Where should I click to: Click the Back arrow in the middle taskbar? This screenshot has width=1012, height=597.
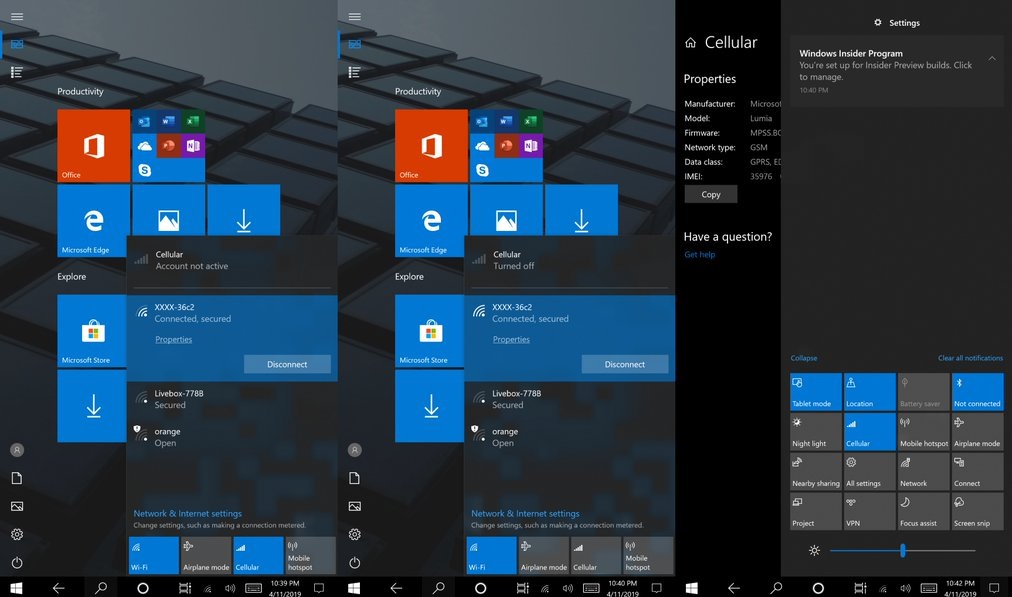pyautogui.click(x=396, y=588)
